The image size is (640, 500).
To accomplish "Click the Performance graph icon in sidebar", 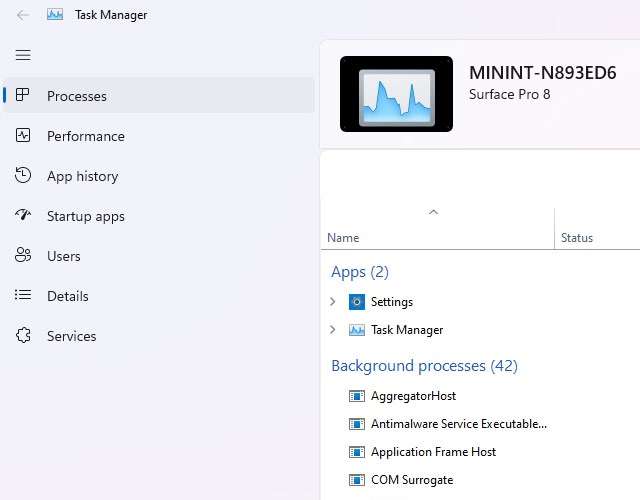I will pos(23,136).
